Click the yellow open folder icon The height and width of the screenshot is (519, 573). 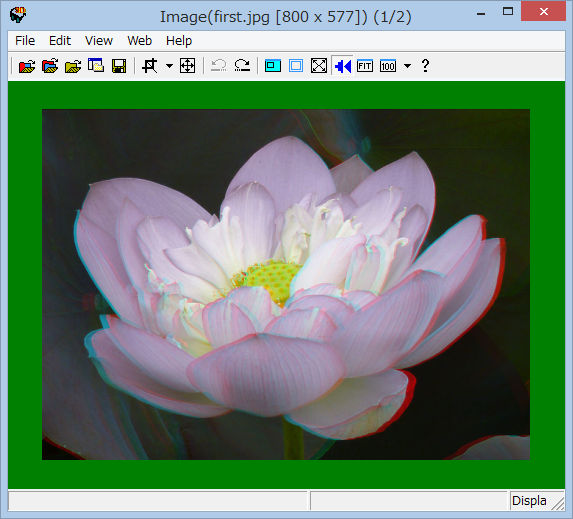tap(73, 66)
